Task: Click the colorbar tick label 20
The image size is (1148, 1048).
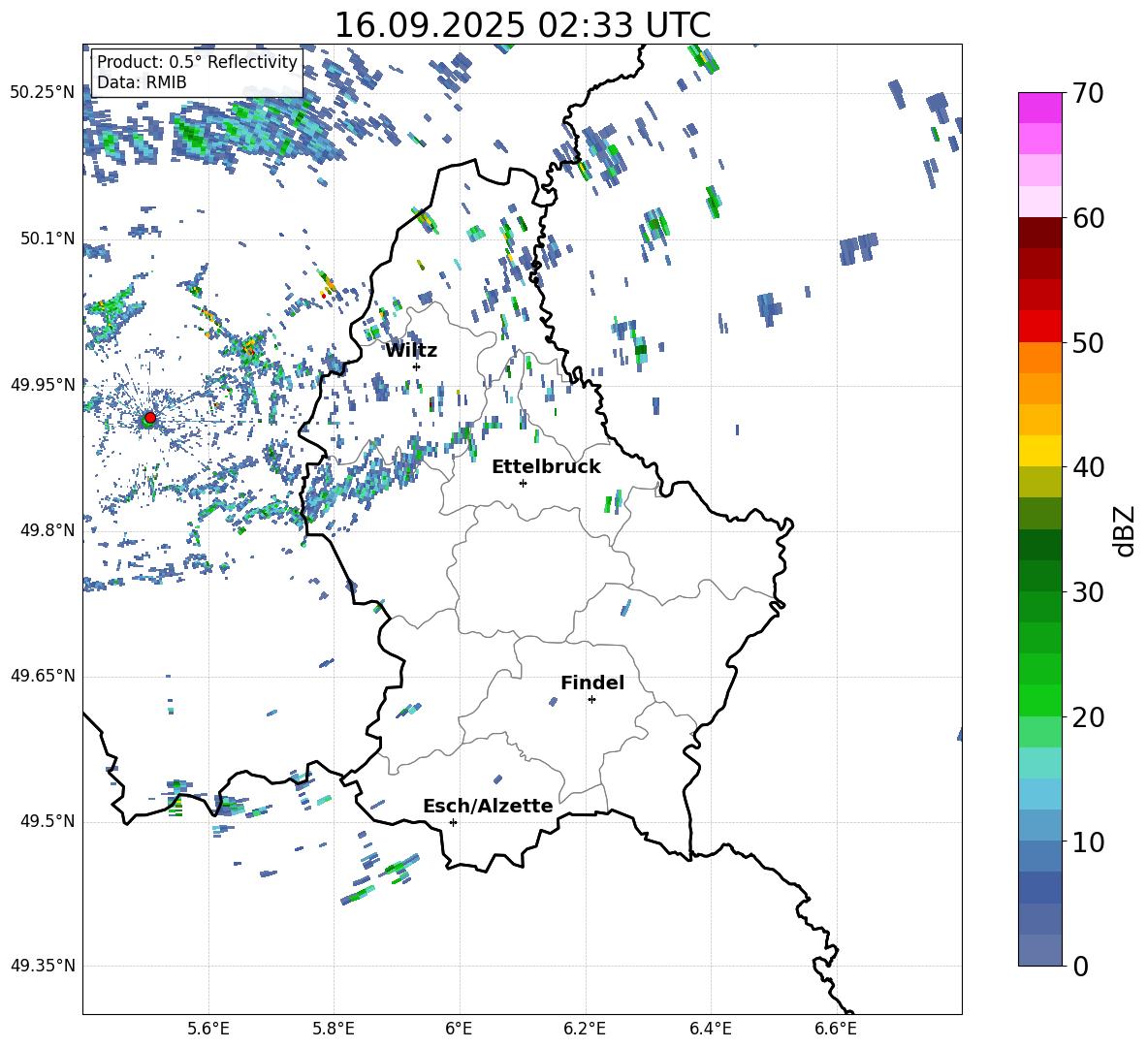Action: pos(1088,716)
